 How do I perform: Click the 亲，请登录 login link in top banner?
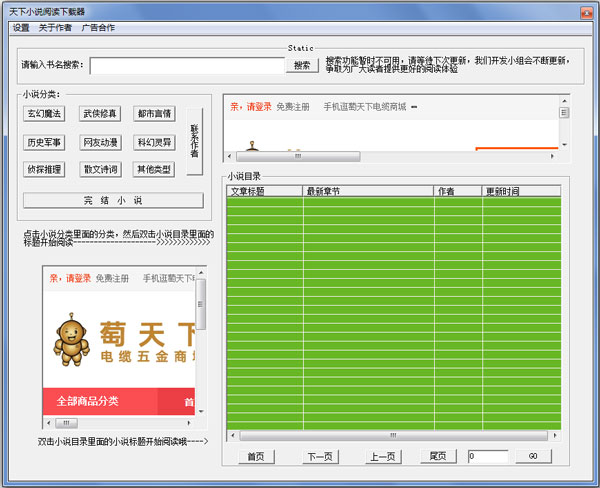[251, 106]
